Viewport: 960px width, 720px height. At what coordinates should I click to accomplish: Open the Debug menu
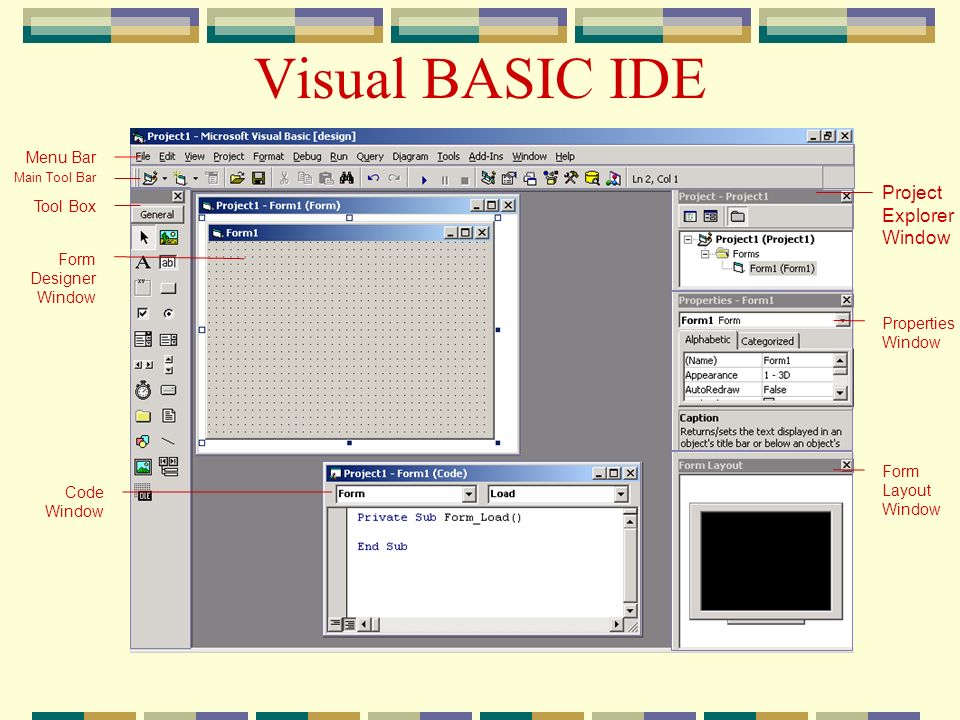click(x=307, y=156)
